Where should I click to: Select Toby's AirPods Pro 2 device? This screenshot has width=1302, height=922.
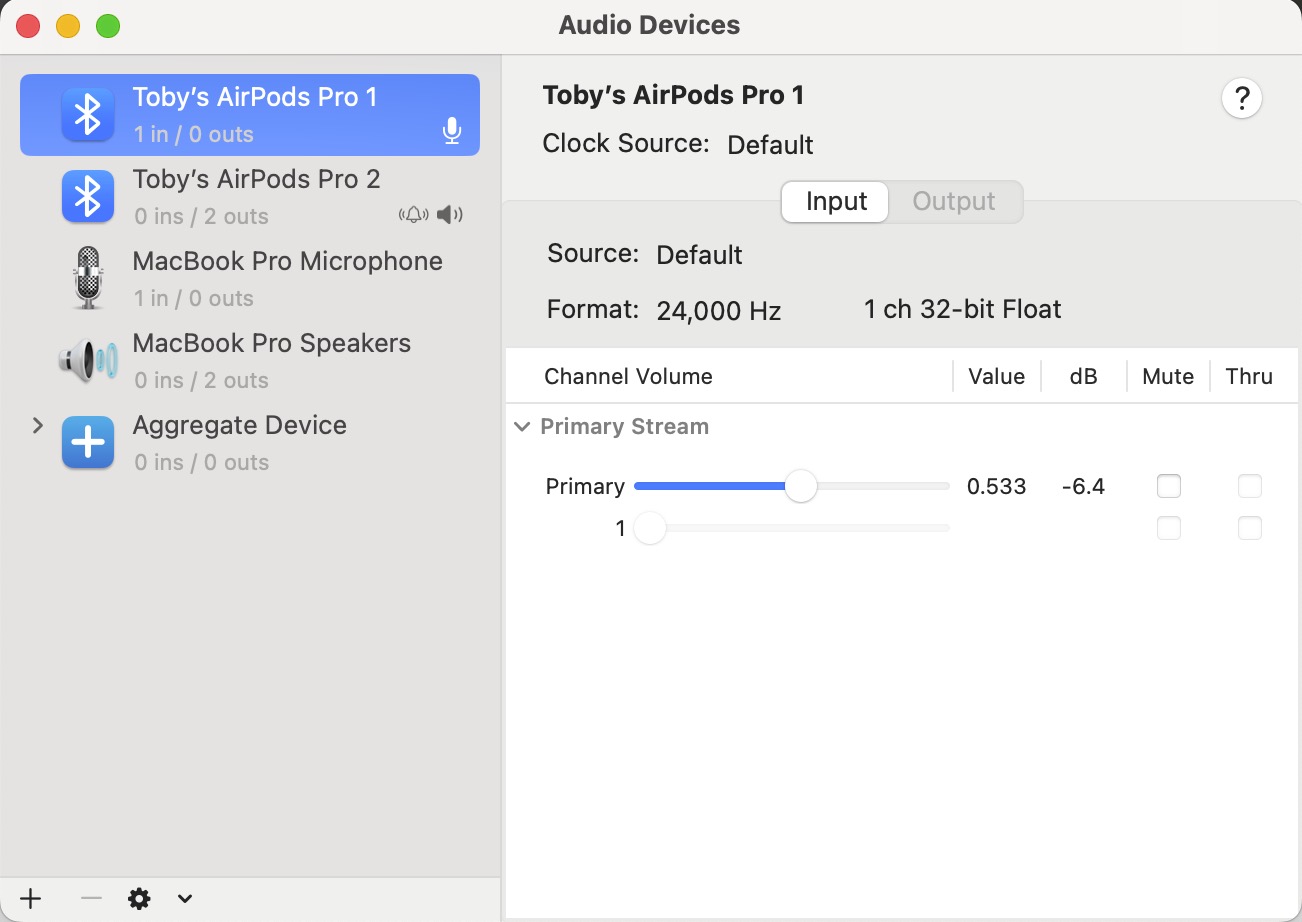[x=250, y=197]
